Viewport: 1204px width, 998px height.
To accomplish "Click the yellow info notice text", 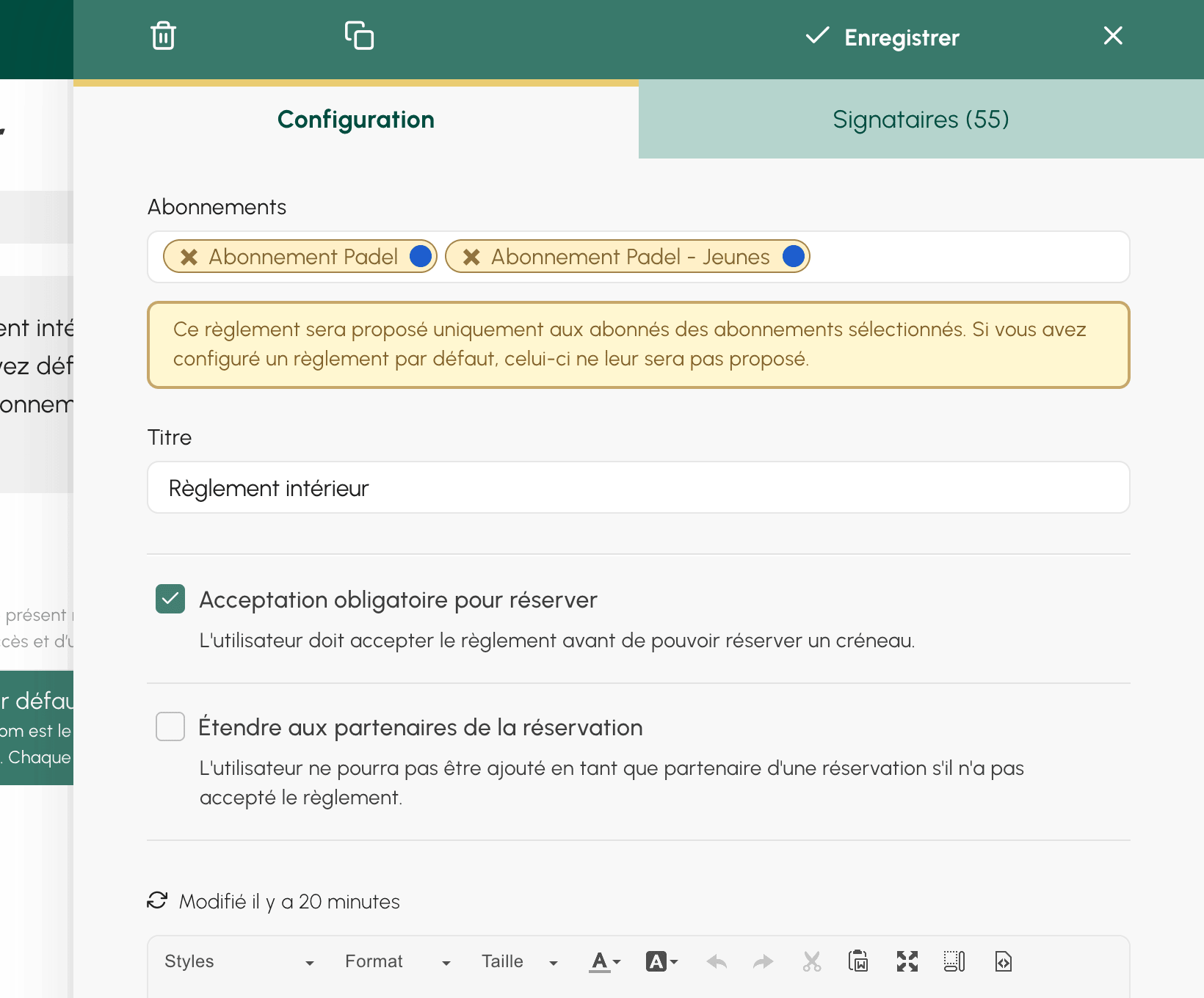I will coord(630,344).
